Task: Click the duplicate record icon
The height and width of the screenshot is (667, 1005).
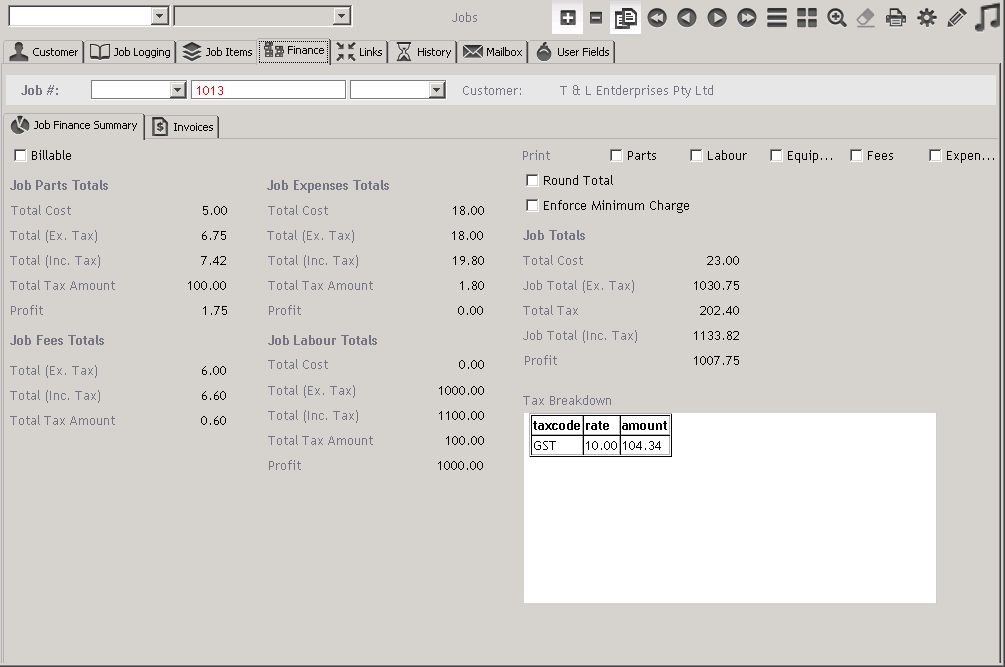Action: click(626, 18)
